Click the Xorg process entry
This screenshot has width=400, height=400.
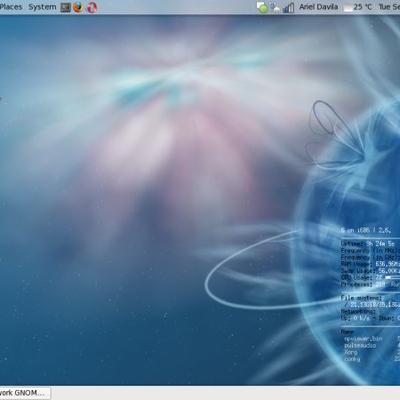pyautogui.click(x=351, y=352)
